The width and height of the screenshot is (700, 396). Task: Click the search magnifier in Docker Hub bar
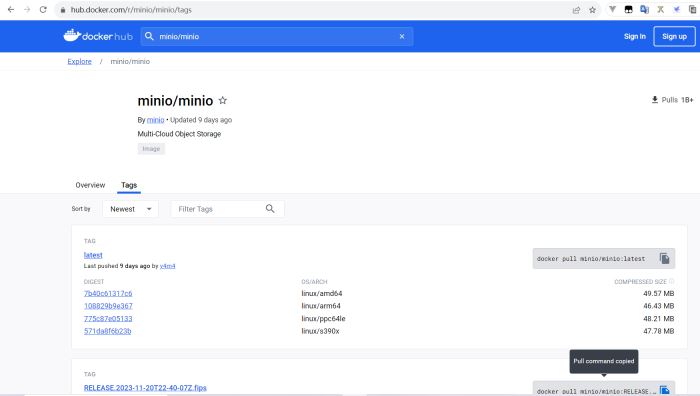149,36
